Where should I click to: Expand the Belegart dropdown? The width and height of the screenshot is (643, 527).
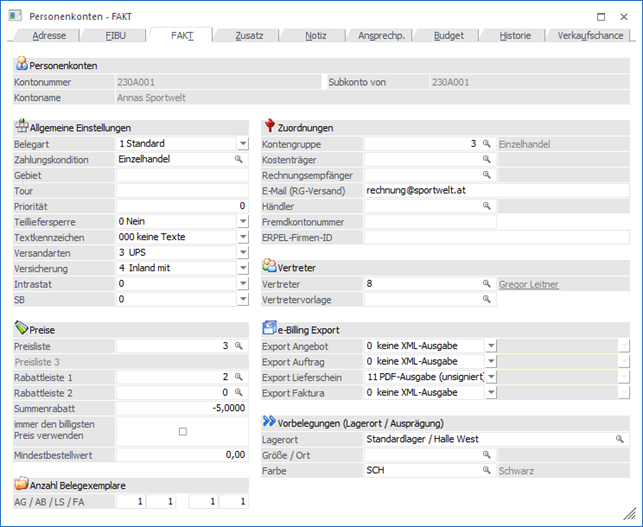(242, 144)
